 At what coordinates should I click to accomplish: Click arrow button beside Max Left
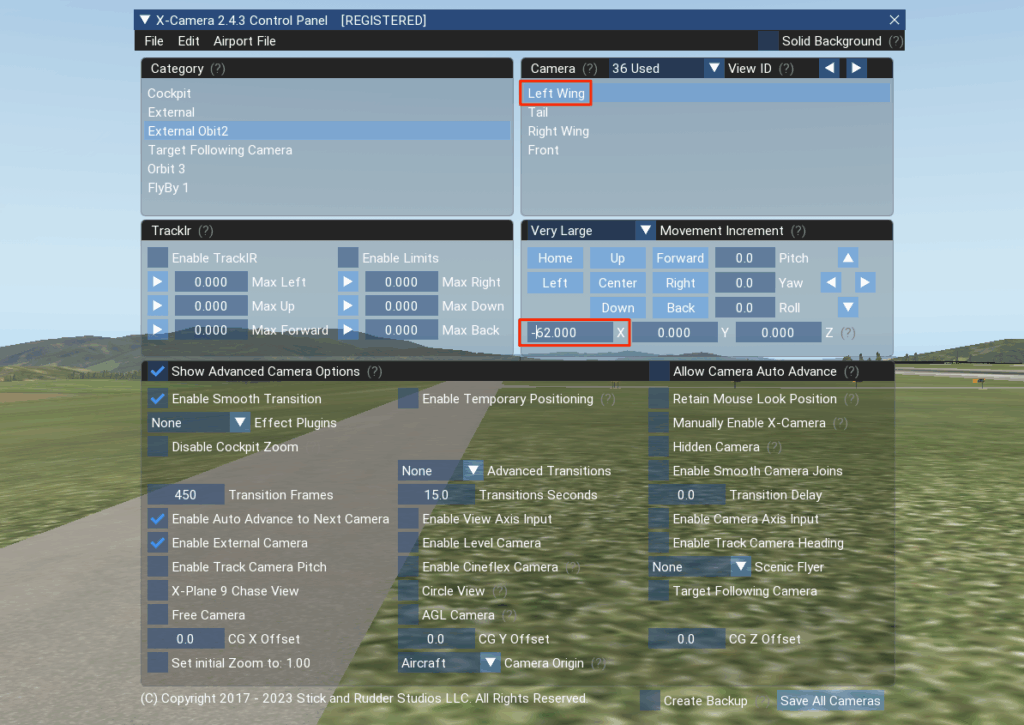click(x=158, y=282)
